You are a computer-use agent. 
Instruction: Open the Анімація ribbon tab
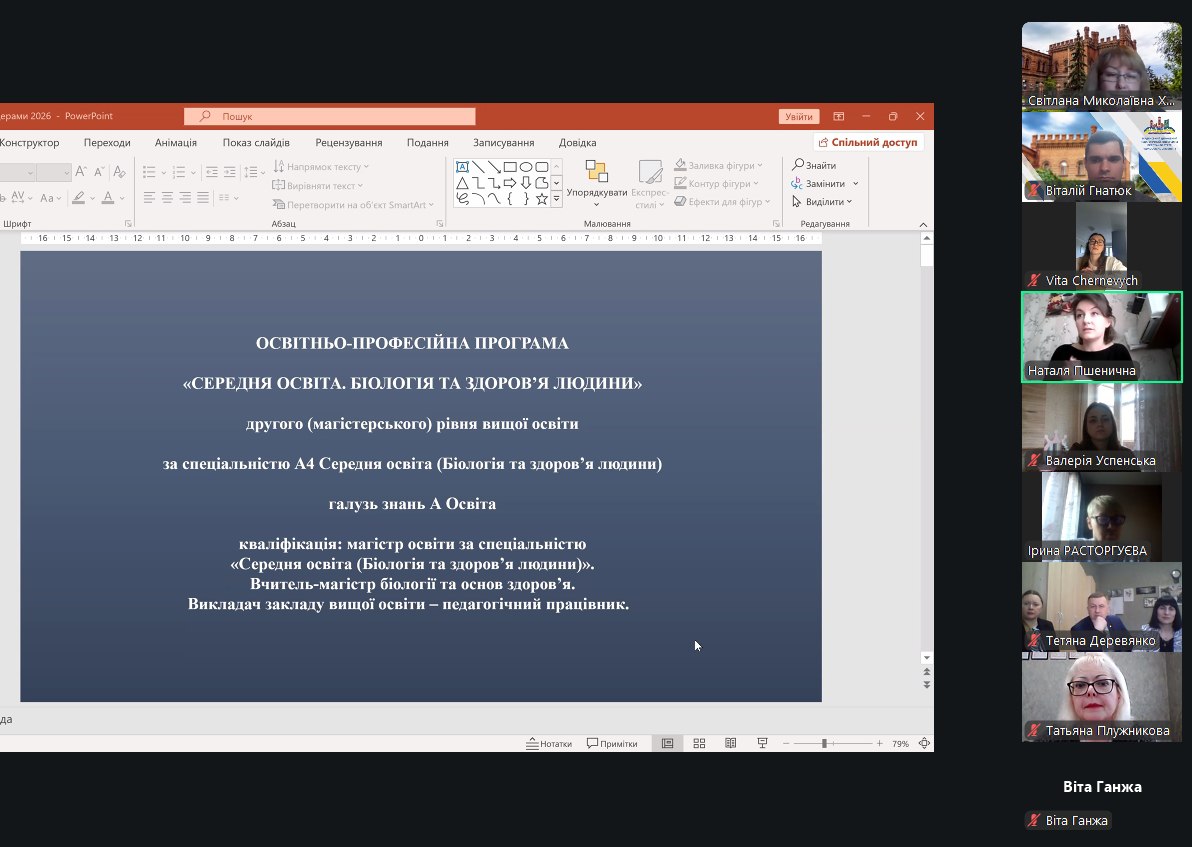[176, 143]
